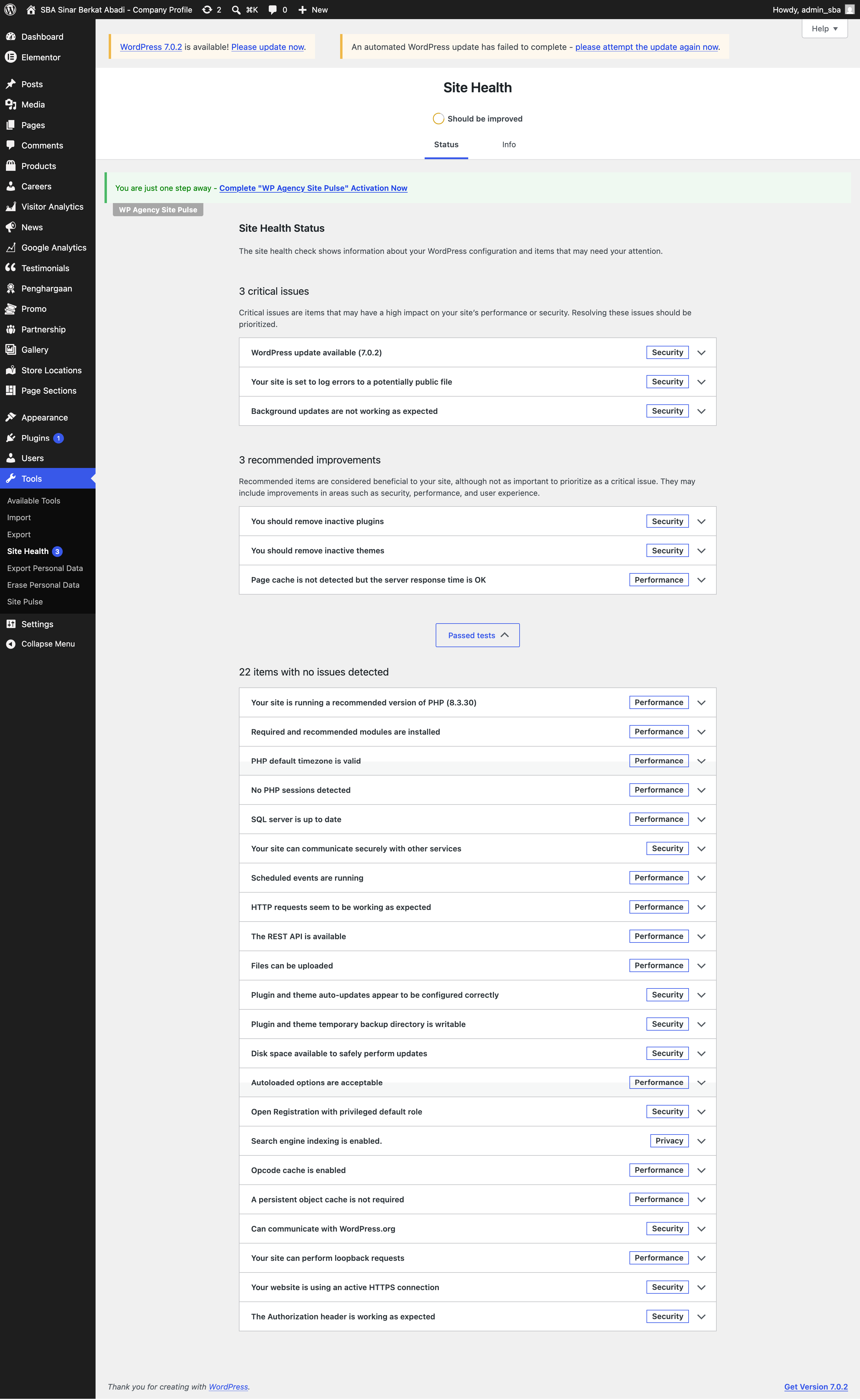Viewport: 860px width, 1400px height.
Task: Click the Plugins update count badge
Action: click(58, 438)
